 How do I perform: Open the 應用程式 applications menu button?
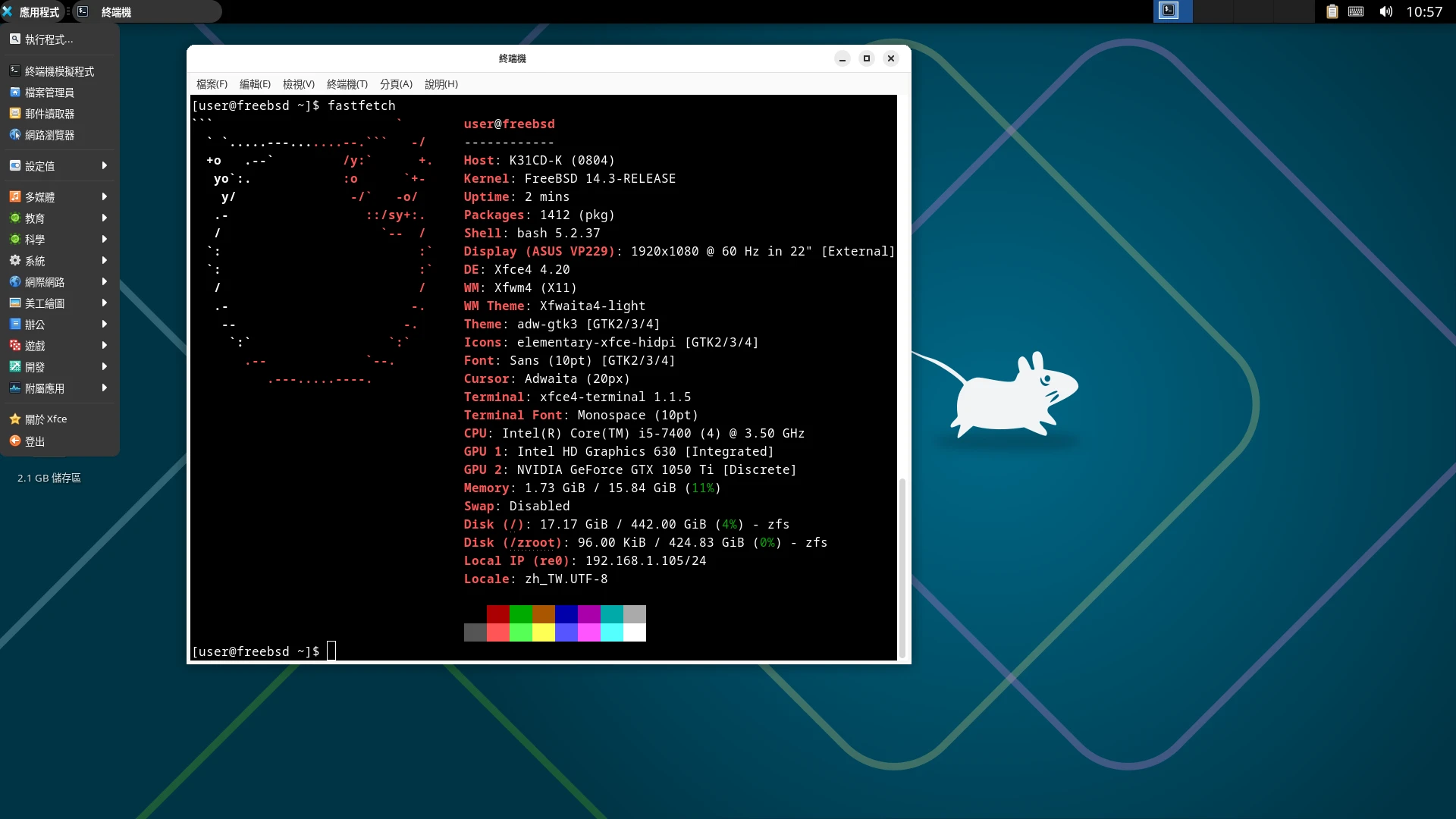pos(32,11)
